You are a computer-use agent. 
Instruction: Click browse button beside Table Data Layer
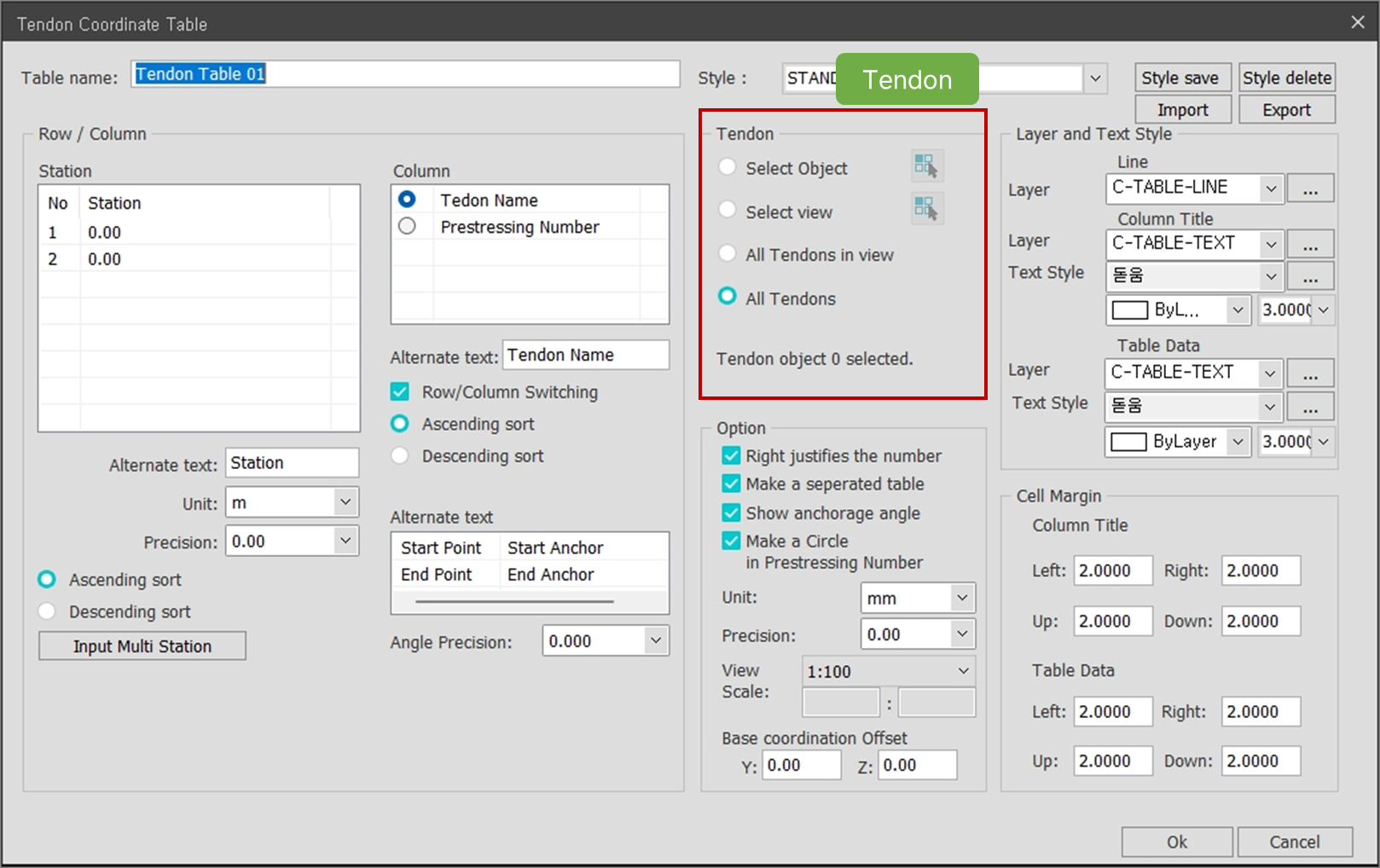(1311, 373)
